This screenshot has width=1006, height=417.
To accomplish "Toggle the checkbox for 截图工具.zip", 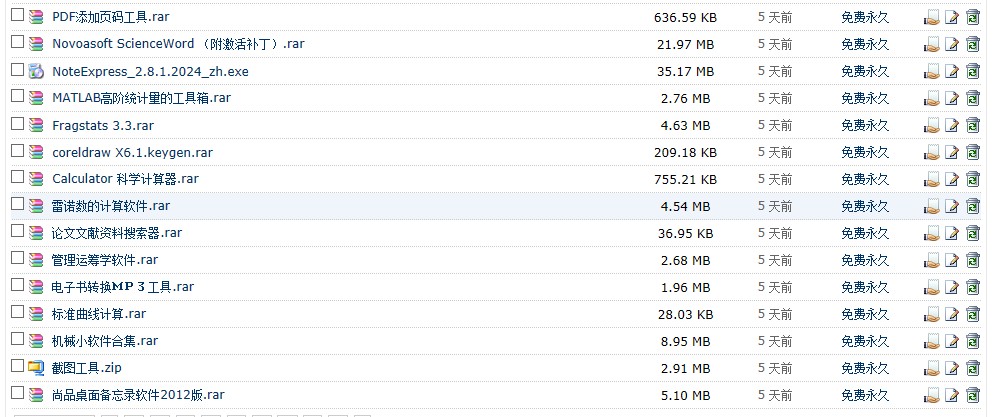I will [x=17, y=367].
